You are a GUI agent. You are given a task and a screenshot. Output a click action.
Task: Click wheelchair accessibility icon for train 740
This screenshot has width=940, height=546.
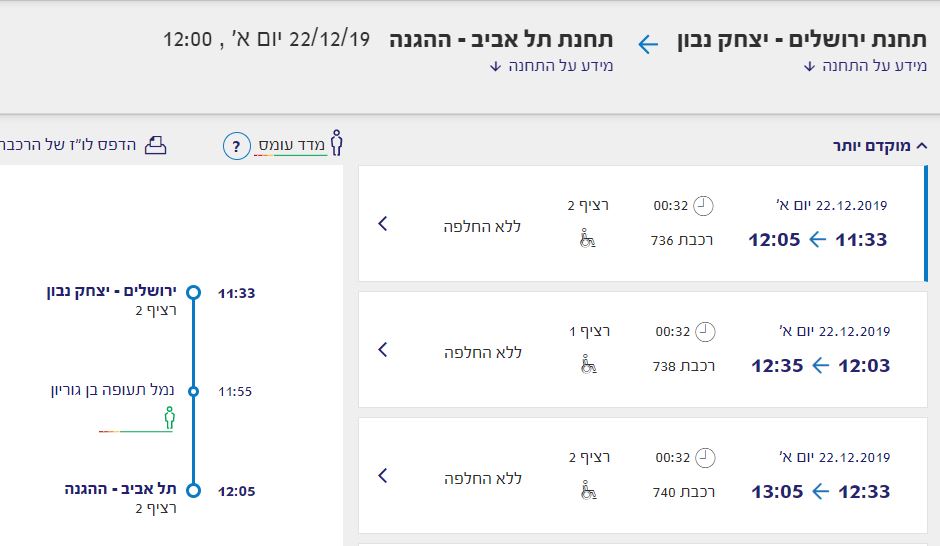pos(587,491)
